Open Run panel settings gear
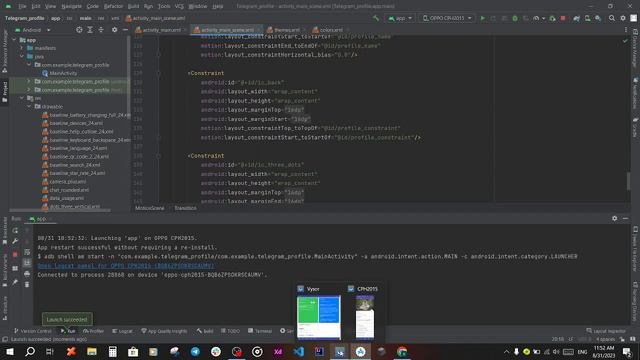640x360 pixels. tap(615, 219)
